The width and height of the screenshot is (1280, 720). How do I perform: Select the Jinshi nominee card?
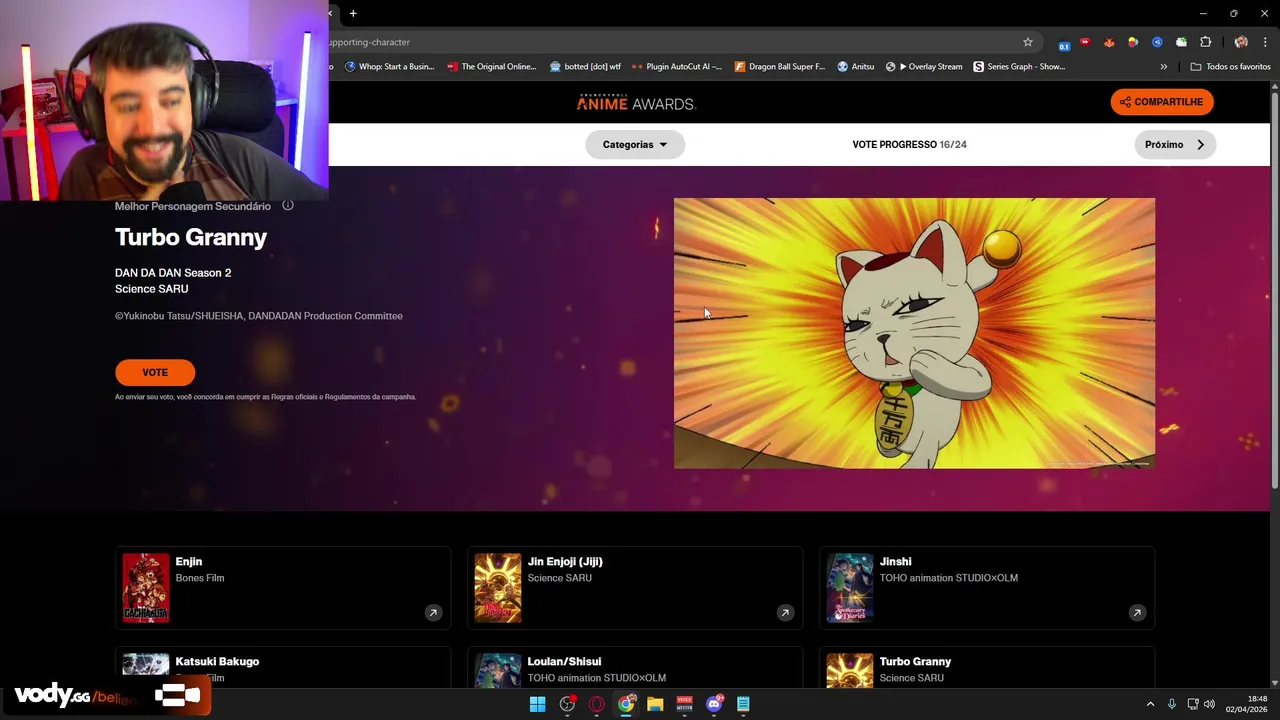[987, 588]
